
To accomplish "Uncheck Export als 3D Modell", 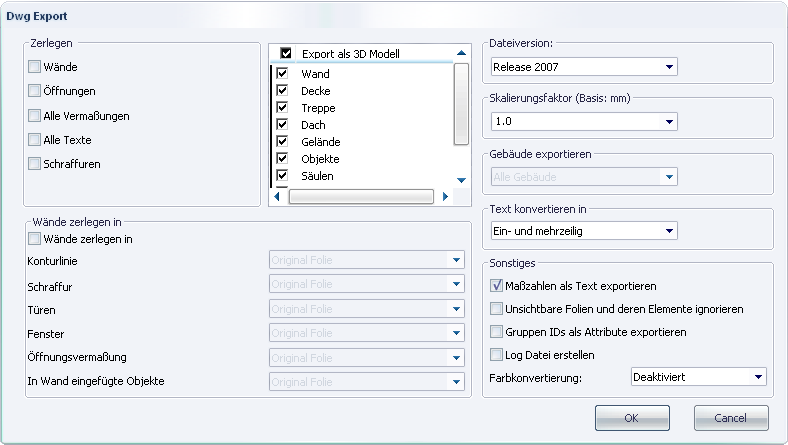I will coord(286,53).
